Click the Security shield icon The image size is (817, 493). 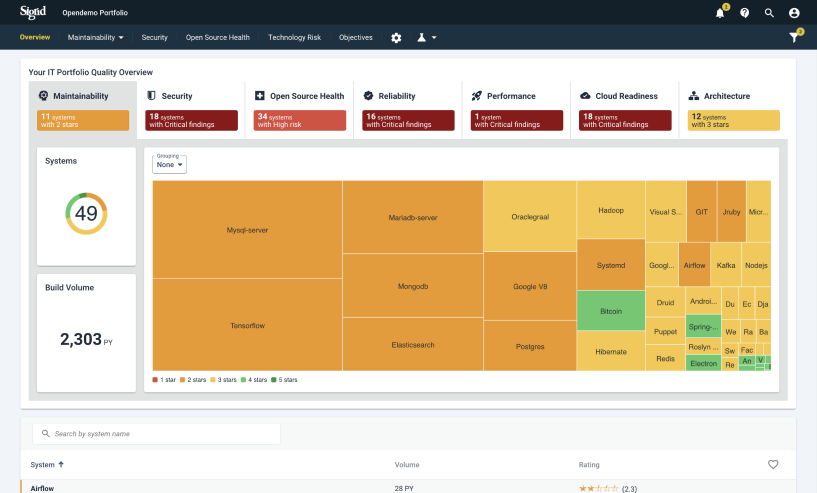[x=152, y=96]
